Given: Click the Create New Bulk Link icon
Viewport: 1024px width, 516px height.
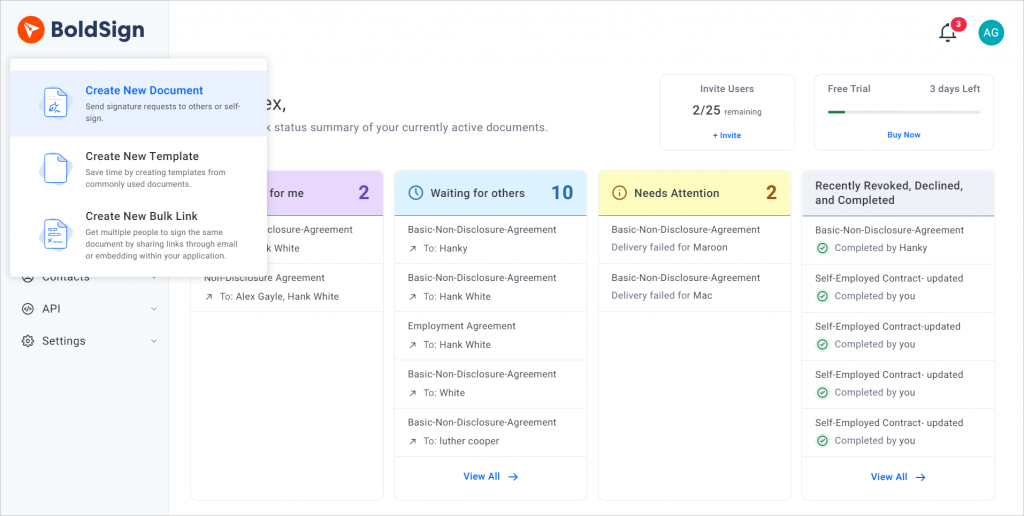Looking at the screenshot, I should pyautogui.click(x=56, y=234).
